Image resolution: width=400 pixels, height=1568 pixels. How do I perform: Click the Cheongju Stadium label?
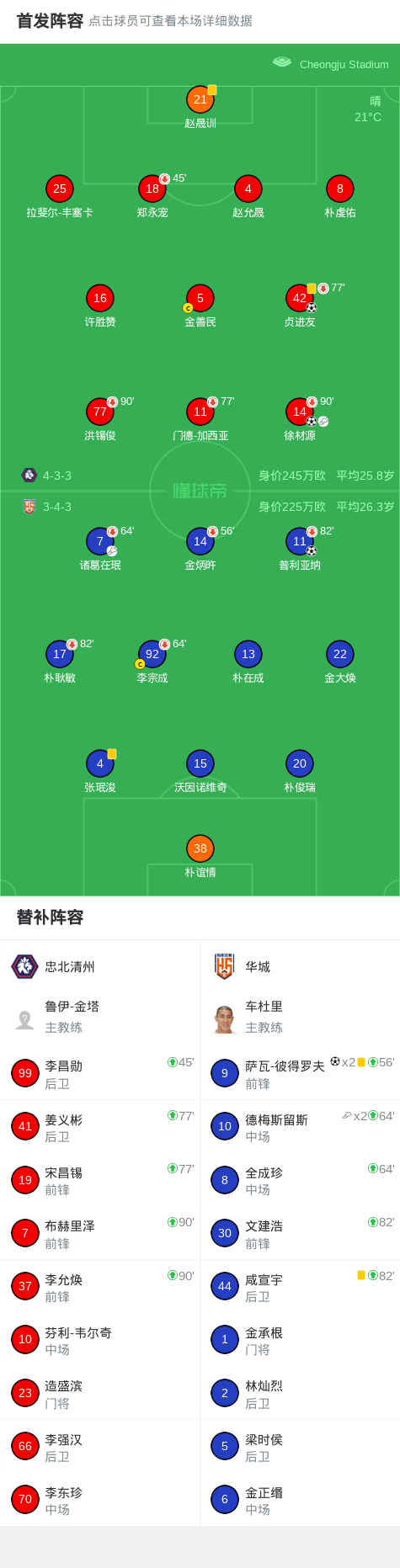pyautogui.click(x=344, y=64)
